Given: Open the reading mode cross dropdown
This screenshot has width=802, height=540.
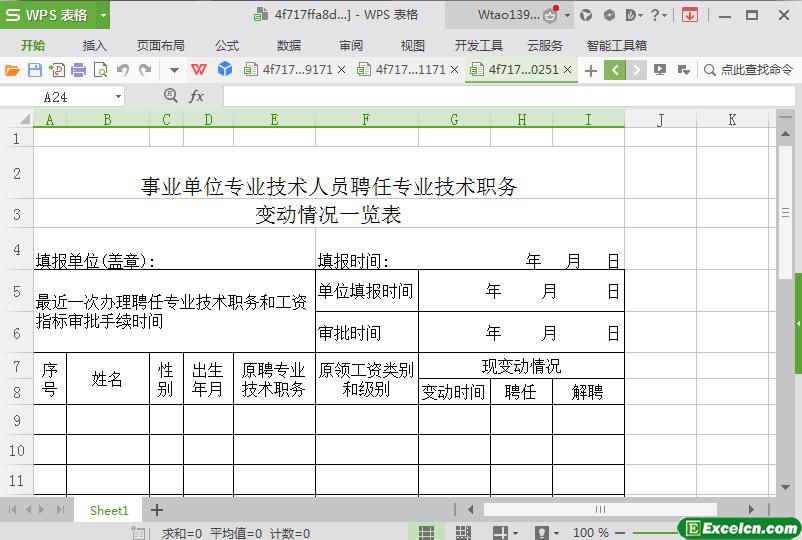Looking at the screenshot, I should point(505,532).
